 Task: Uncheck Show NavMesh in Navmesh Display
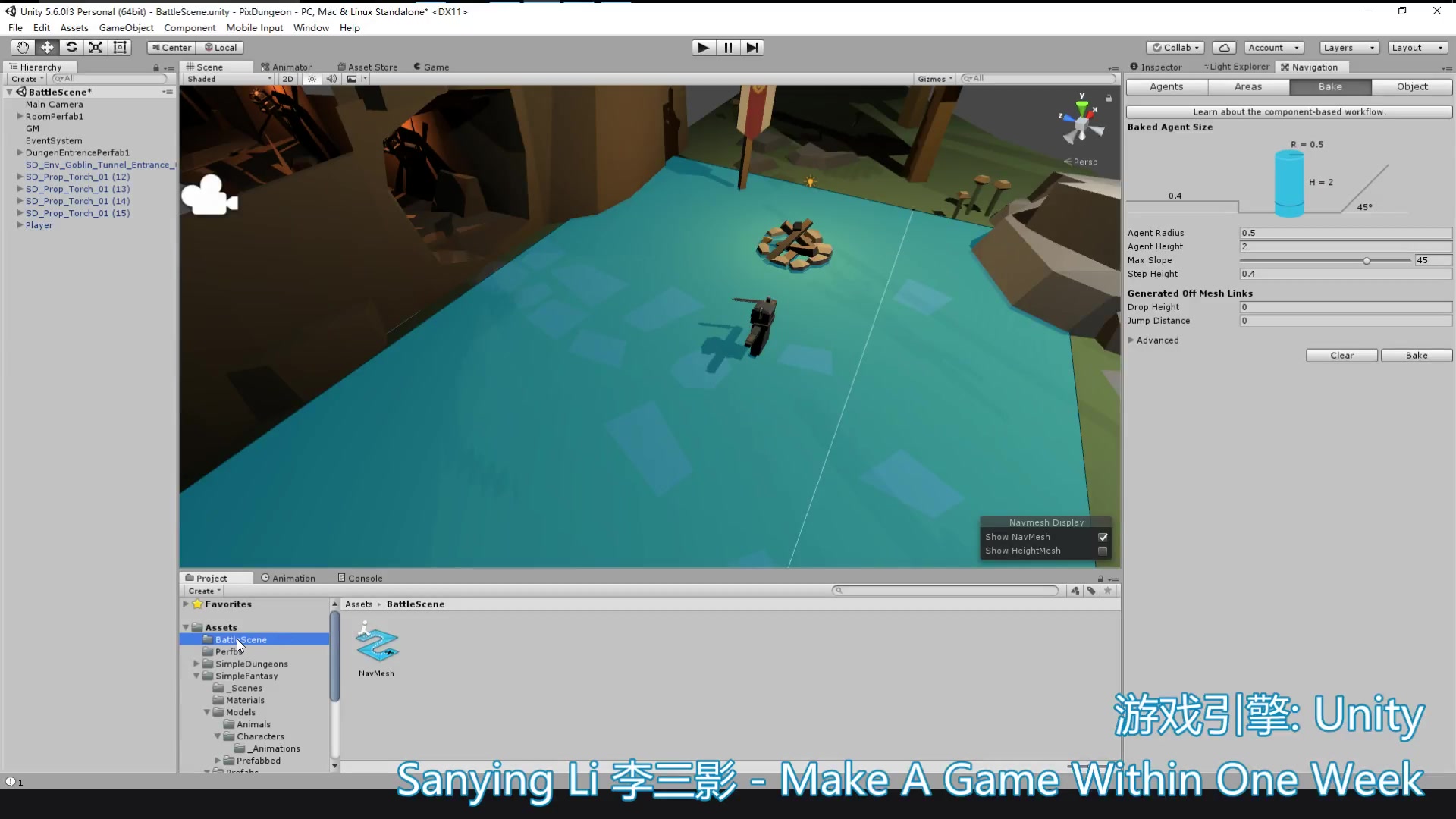pos(1103,537)
